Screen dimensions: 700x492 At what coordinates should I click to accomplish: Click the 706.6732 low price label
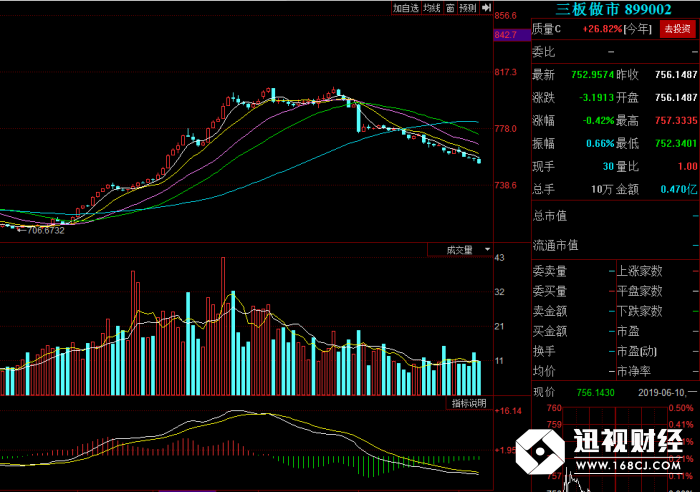click(46, 230)
